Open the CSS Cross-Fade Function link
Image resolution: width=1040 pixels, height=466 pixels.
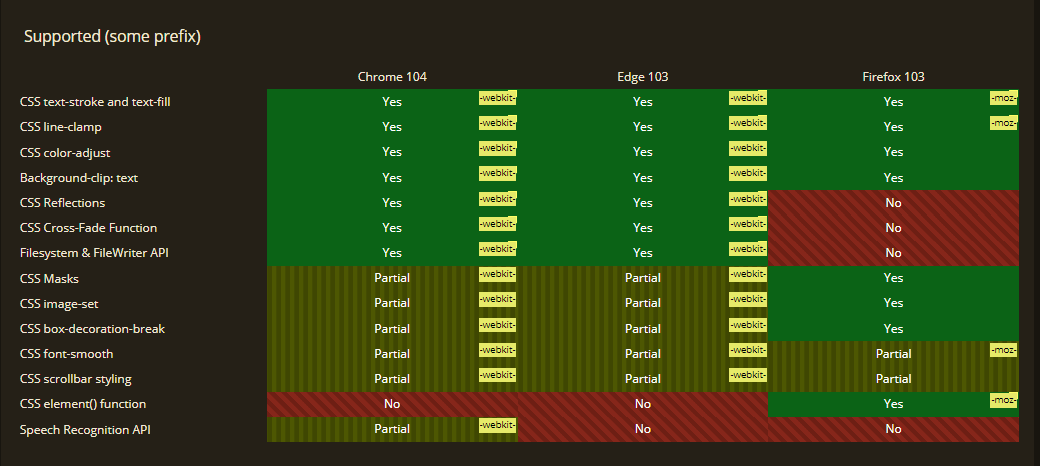88,227
